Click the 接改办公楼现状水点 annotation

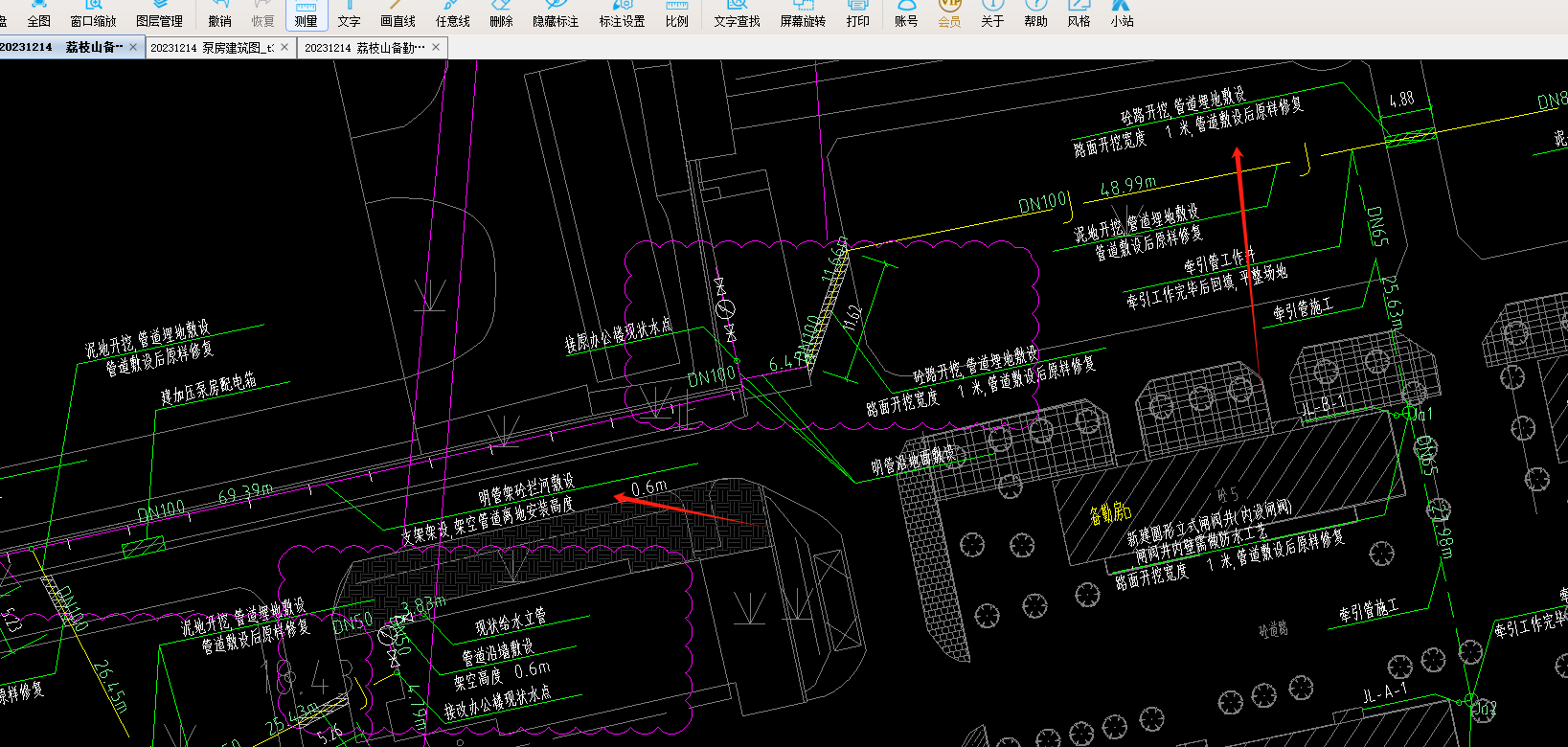pos(497,701)
